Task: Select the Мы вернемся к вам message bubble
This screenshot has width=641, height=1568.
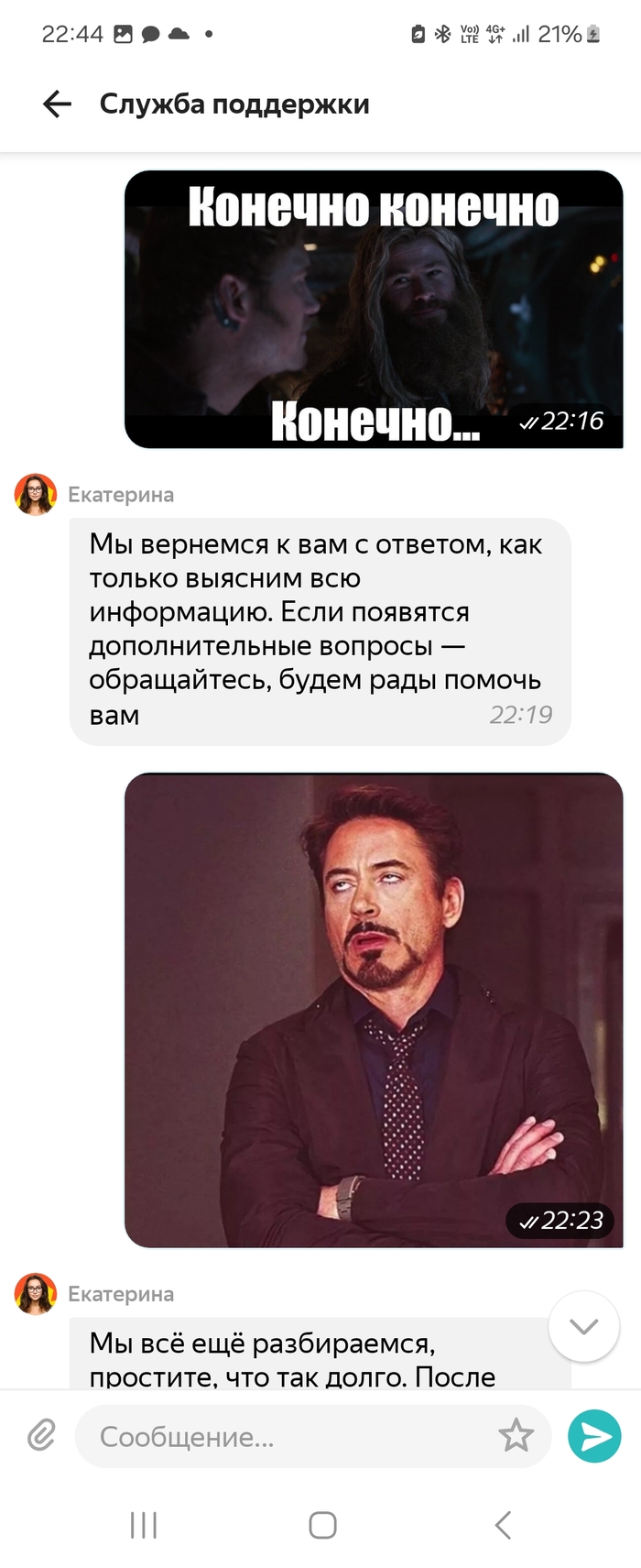Action: pyautogui.click(x=320, y=631)
